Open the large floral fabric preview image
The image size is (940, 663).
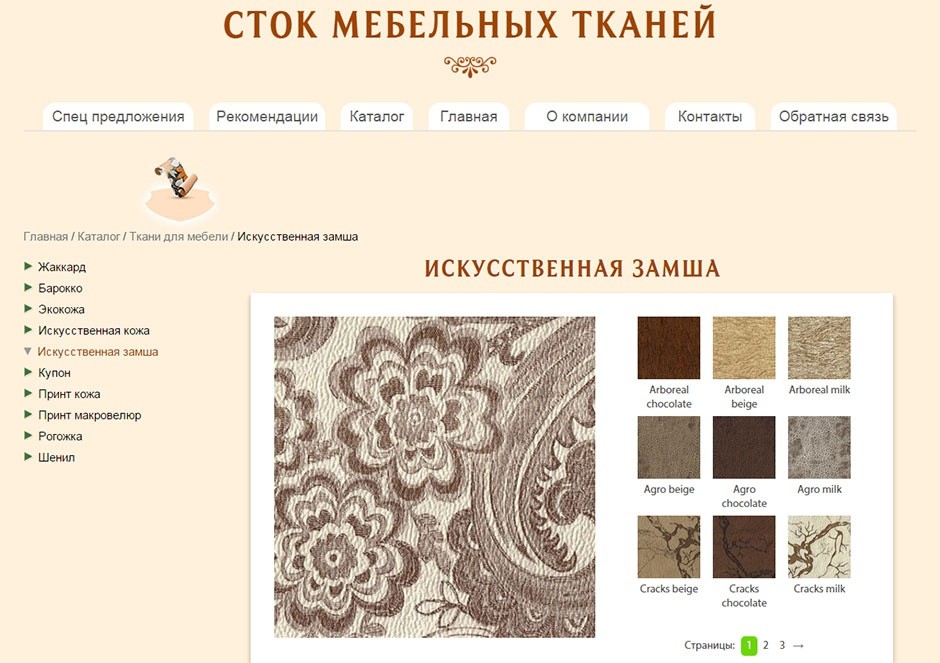pyautogui.click(x=435, y=477)
